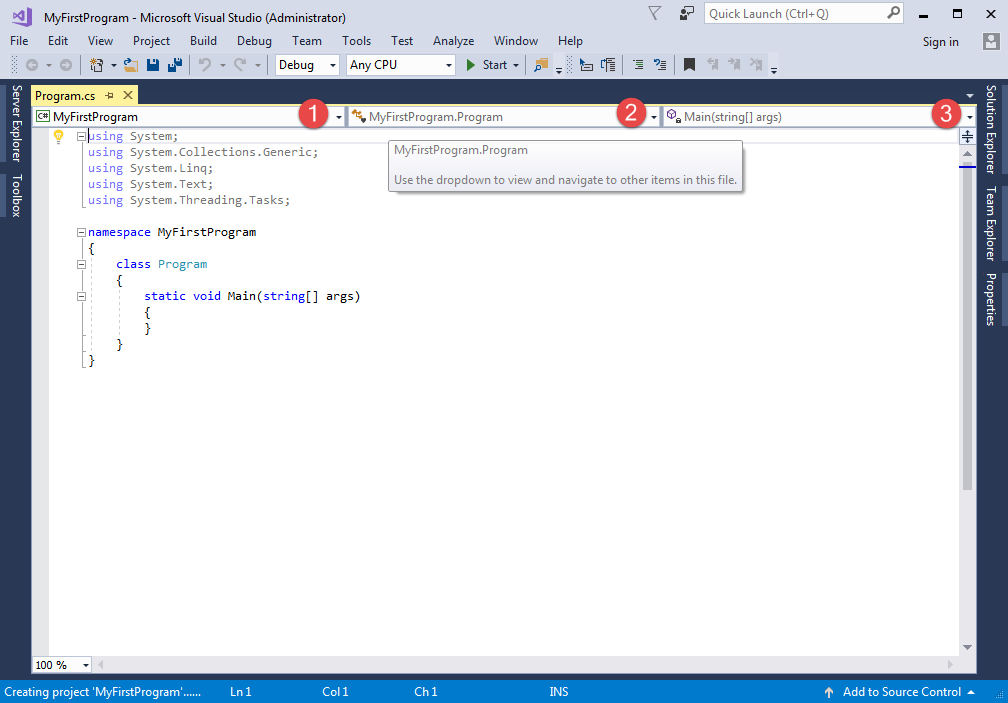Collapse the using directives block

82,136
